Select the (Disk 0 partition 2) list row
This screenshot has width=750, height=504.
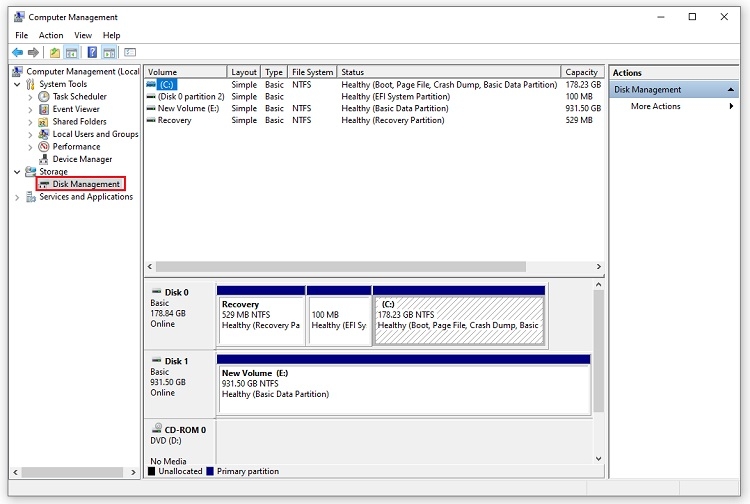coord(374,96)
